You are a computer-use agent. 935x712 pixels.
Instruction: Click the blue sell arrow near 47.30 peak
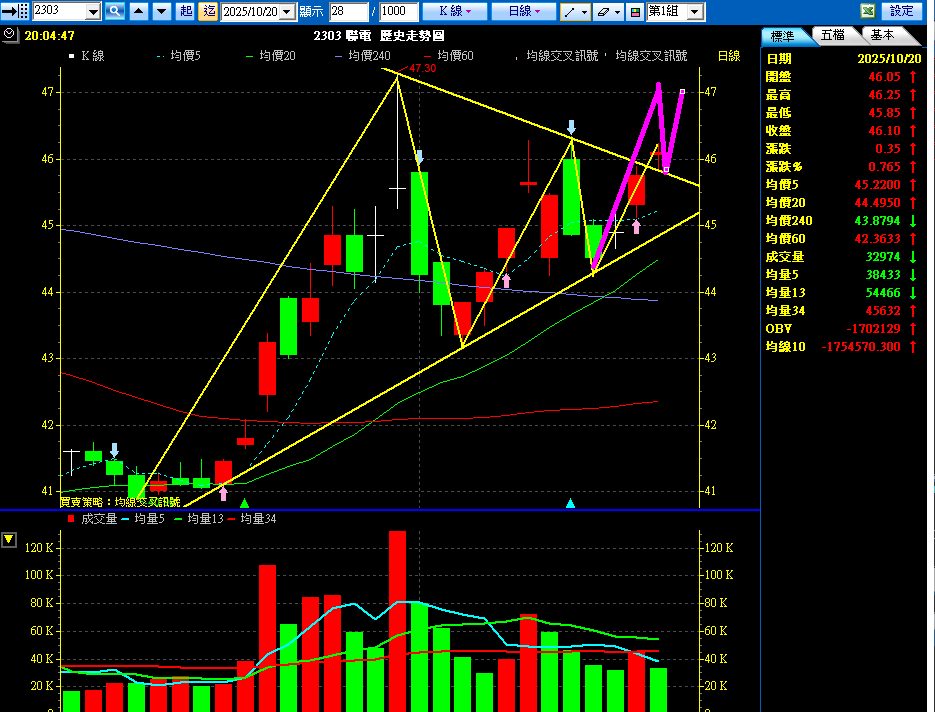(419, 157)
